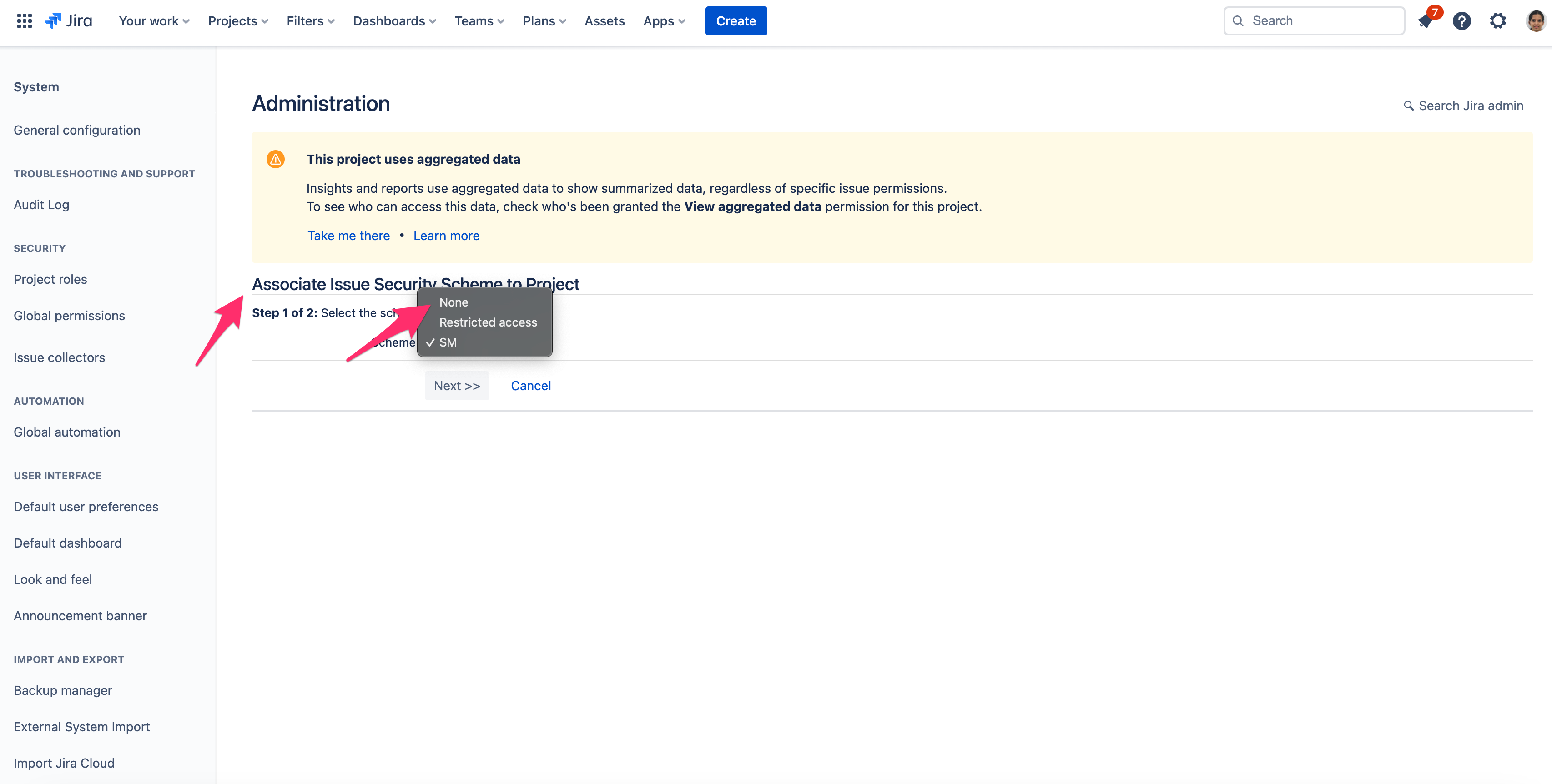Image resolution: width=1552 pixels, height=784 pixels.
Task: Open Global permissions in sidebar
Action: point(69,316)
